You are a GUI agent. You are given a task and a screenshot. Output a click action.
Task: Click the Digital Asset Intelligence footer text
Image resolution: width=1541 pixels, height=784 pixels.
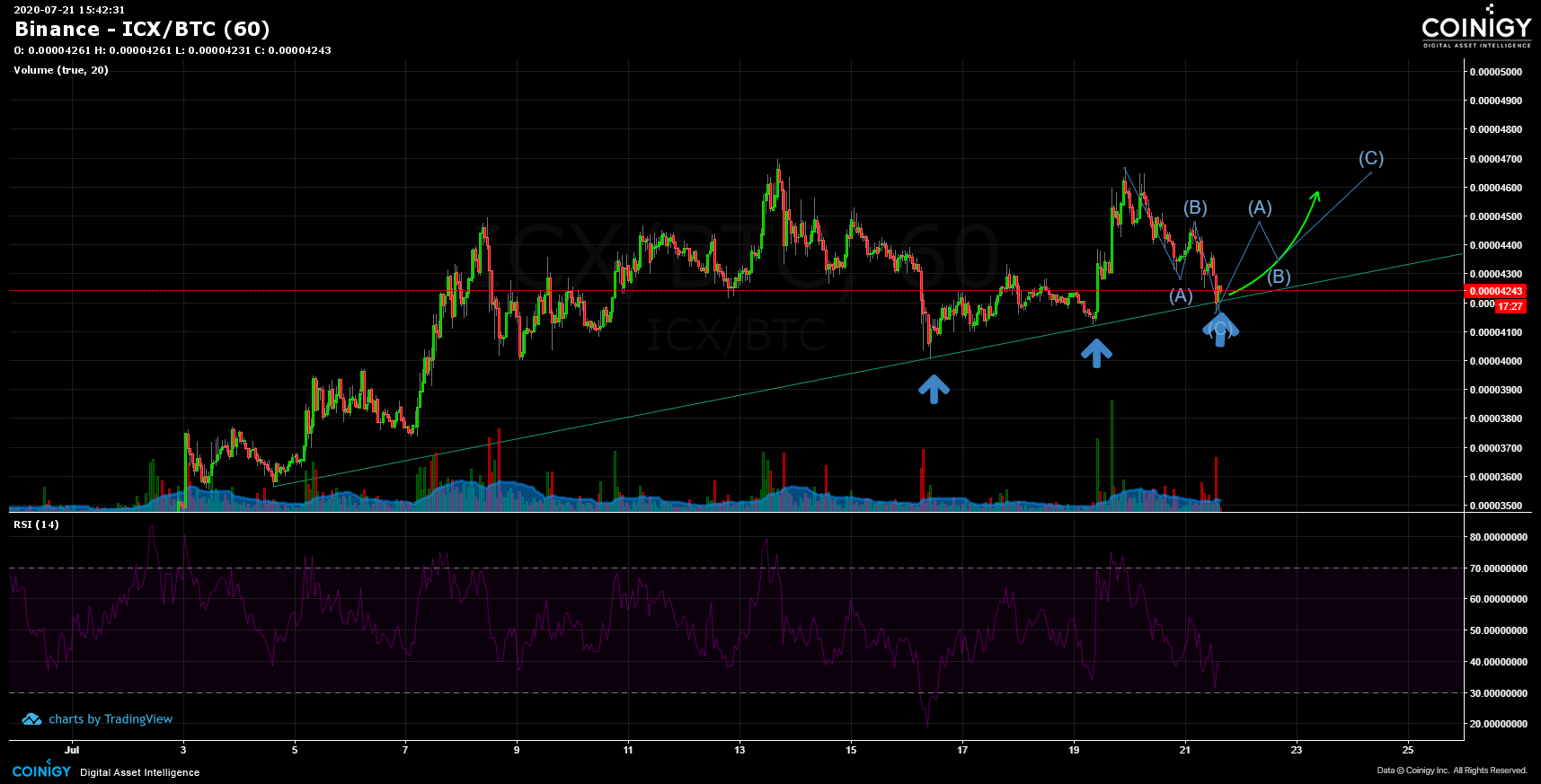coord(139,772)
